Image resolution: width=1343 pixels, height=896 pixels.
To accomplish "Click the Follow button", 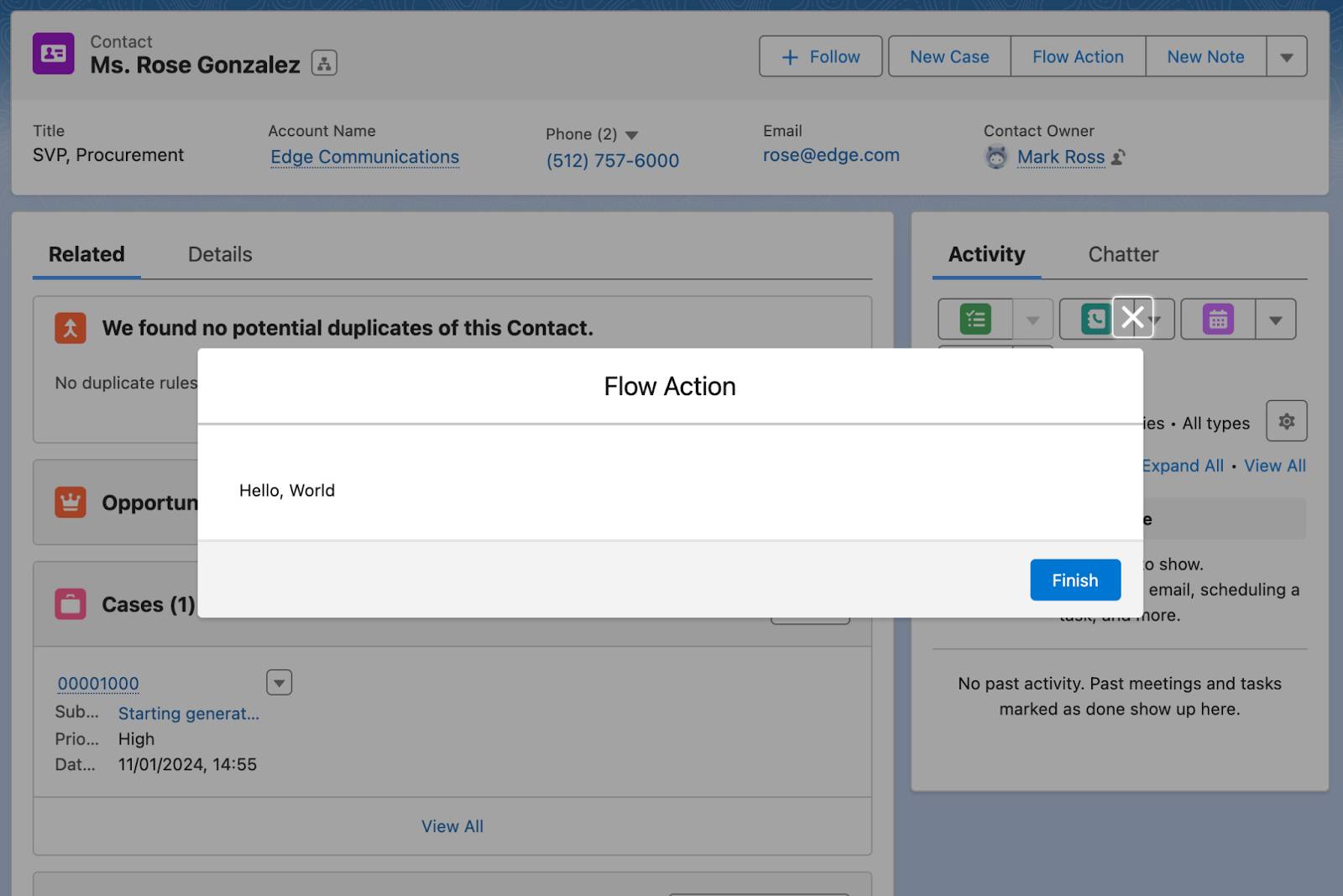I will pyautogui.click(x=821, y=57).
